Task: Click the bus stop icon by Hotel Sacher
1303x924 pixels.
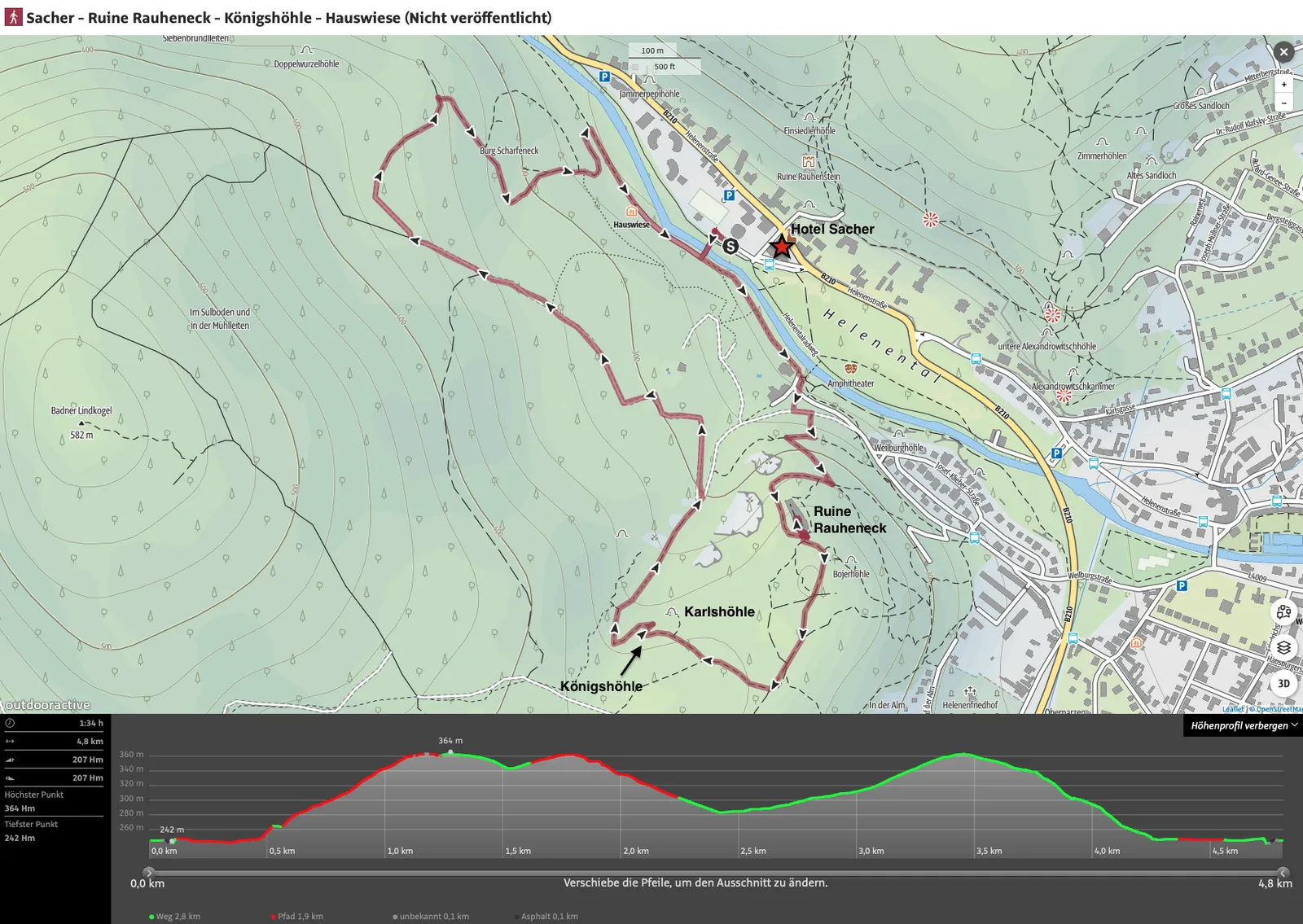Action: click(769, 265)
